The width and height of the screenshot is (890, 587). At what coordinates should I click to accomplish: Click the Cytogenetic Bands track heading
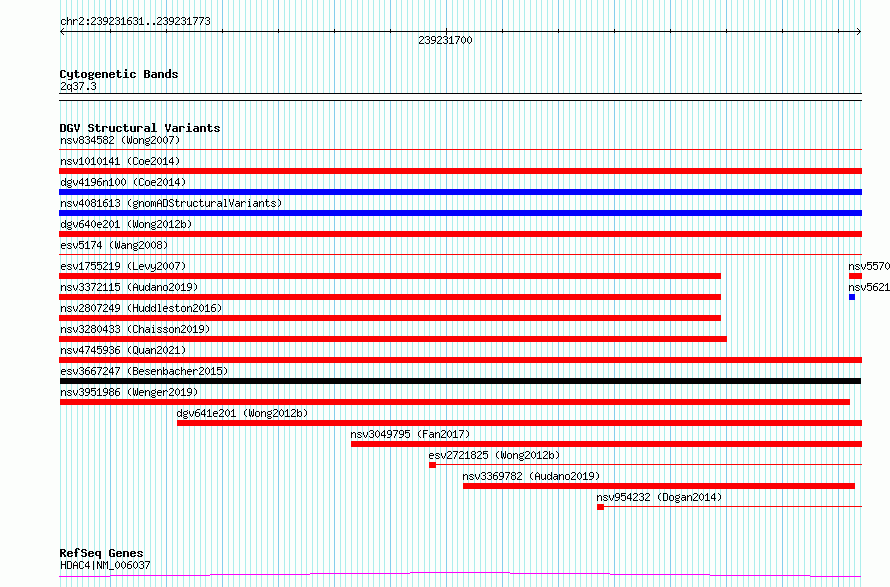click(x=119, y=74)
